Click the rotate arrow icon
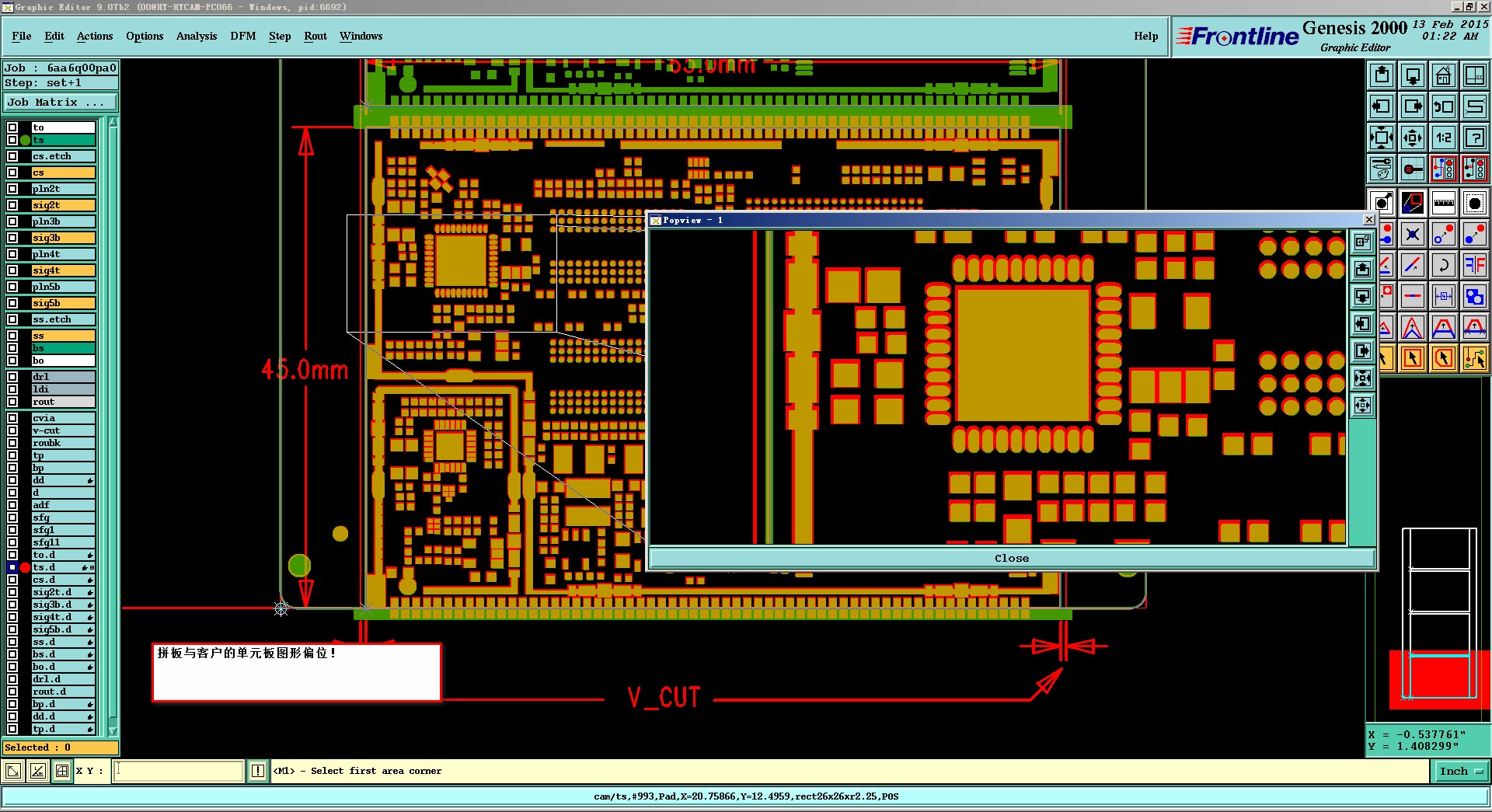The height and width of the screenshot is (812, 1492). [1443, 265]
